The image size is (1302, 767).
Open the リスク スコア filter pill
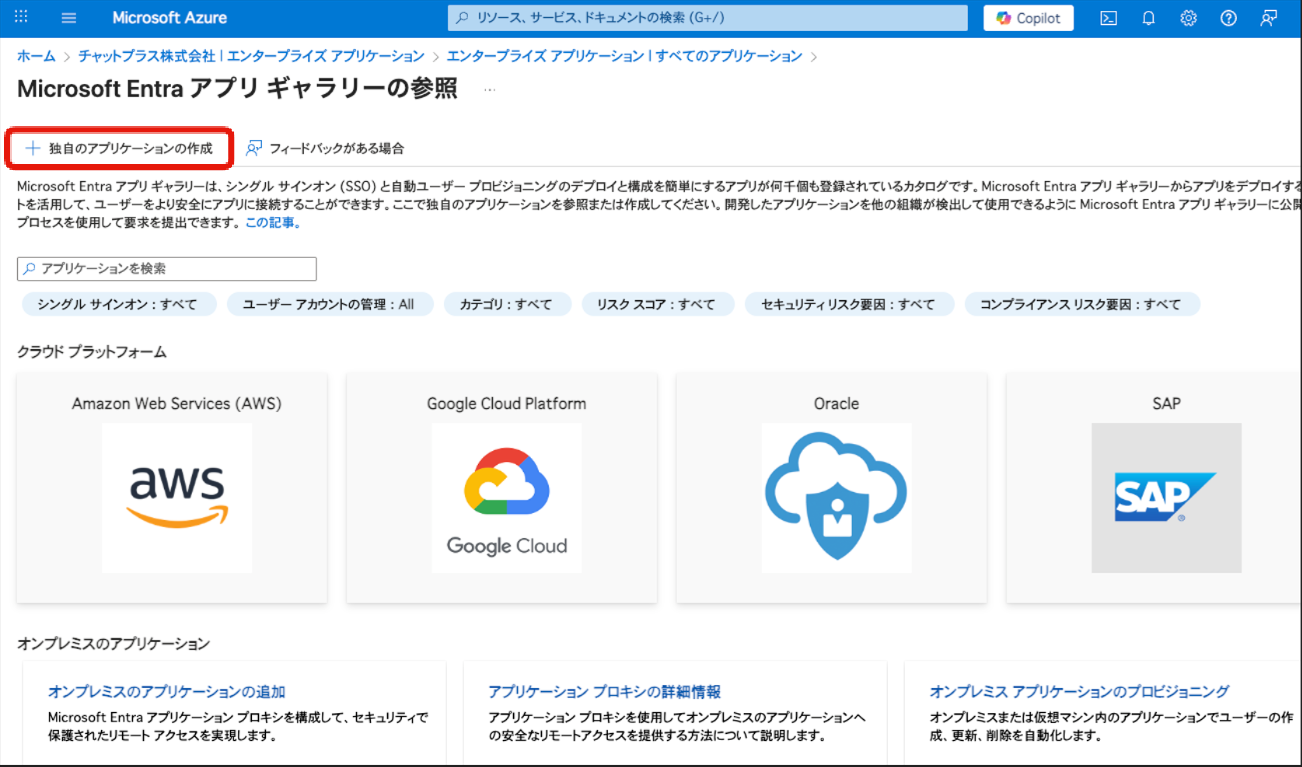pos(656,304)
